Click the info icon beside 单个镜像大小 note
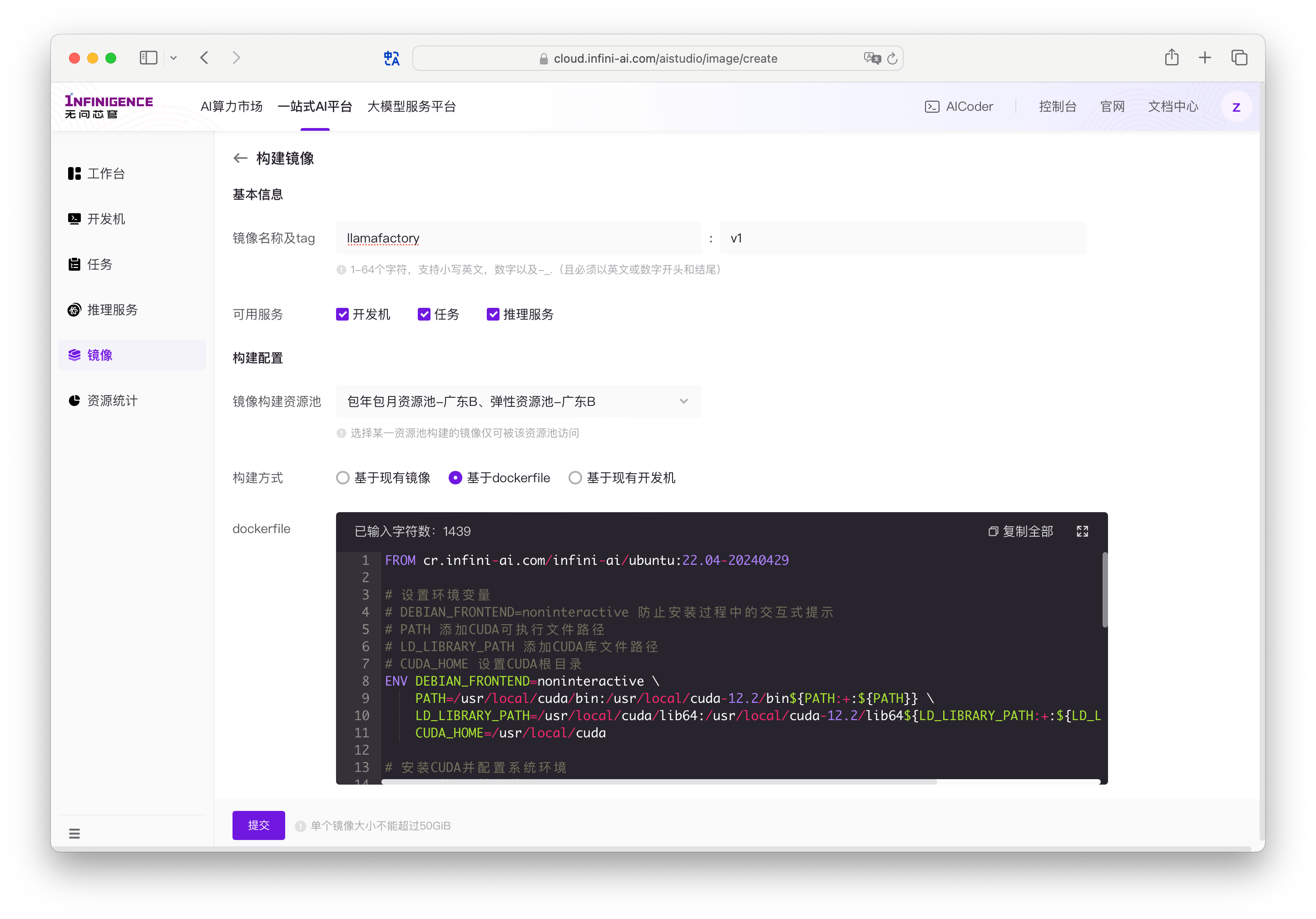The image size is (1316, 919). [300, 826]
